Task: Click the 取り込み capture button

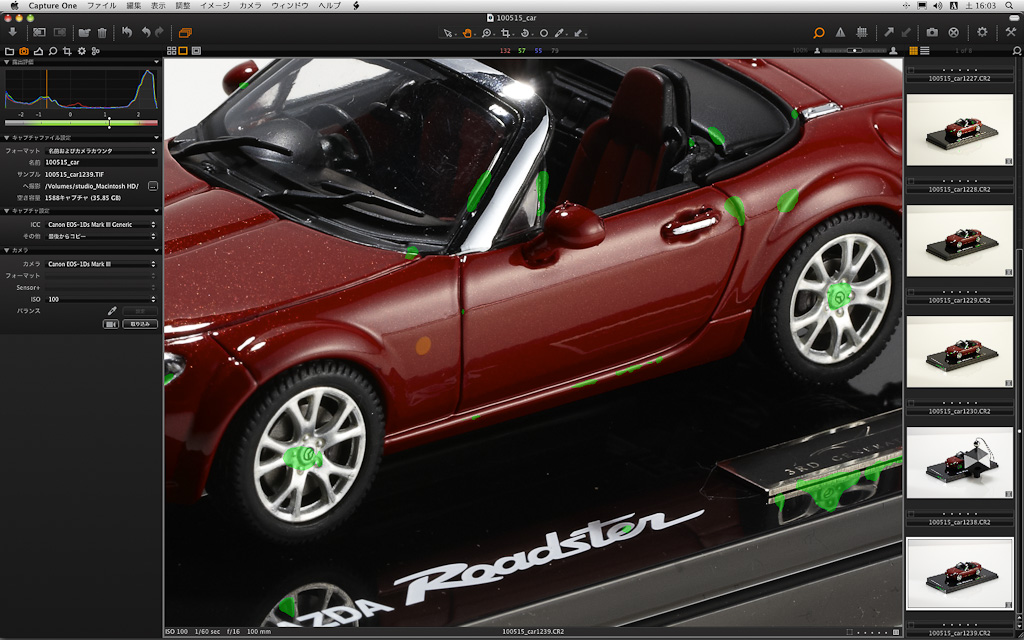Action: (x=140, y=324)
